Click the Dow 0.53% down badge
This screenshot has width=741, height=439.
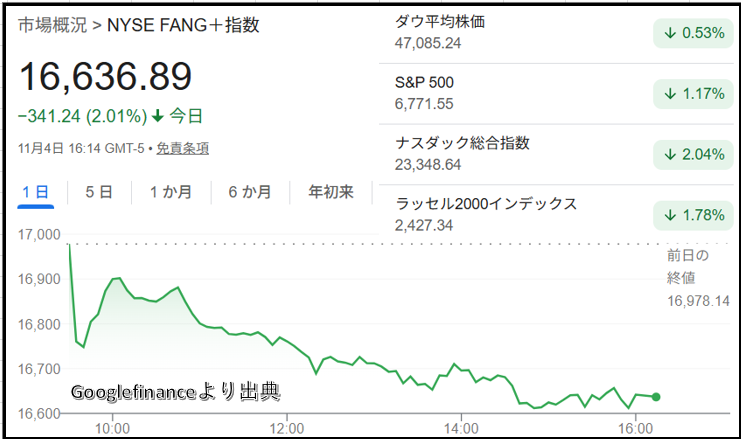click(692, 33)
